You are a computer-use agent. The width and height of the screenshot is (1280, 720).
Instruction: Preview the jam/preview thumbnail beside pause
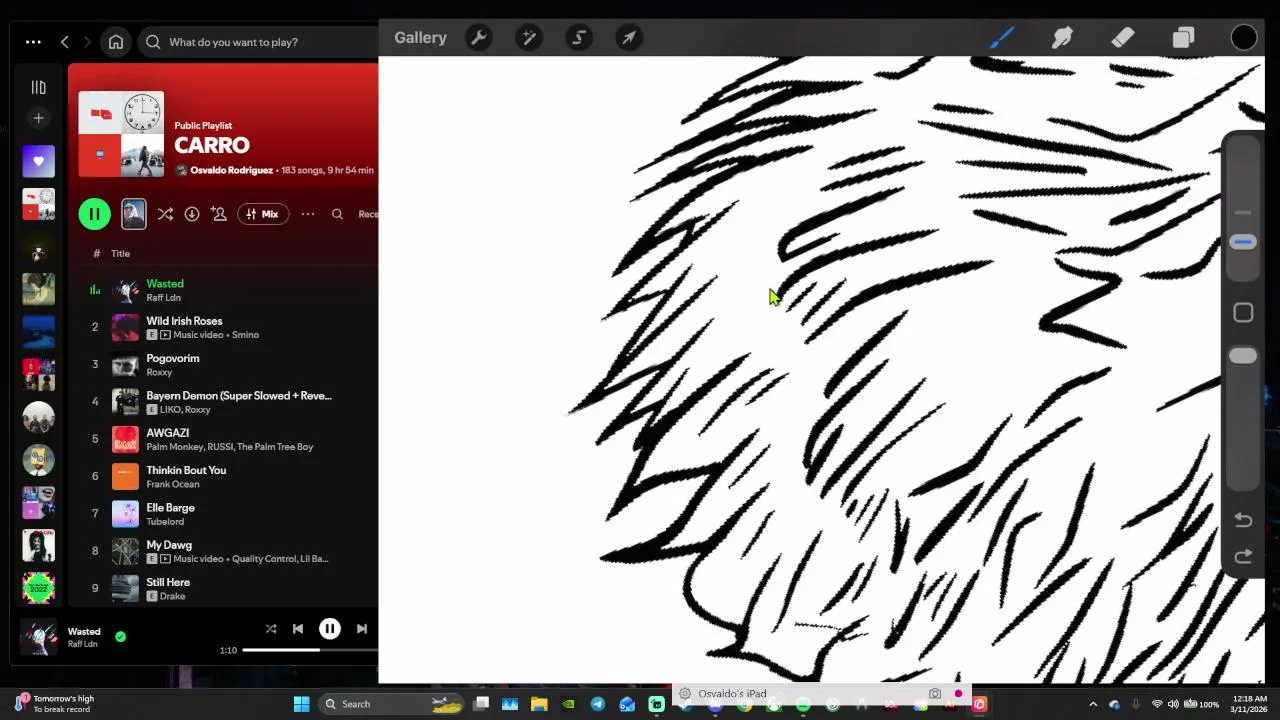coord(133,214)
